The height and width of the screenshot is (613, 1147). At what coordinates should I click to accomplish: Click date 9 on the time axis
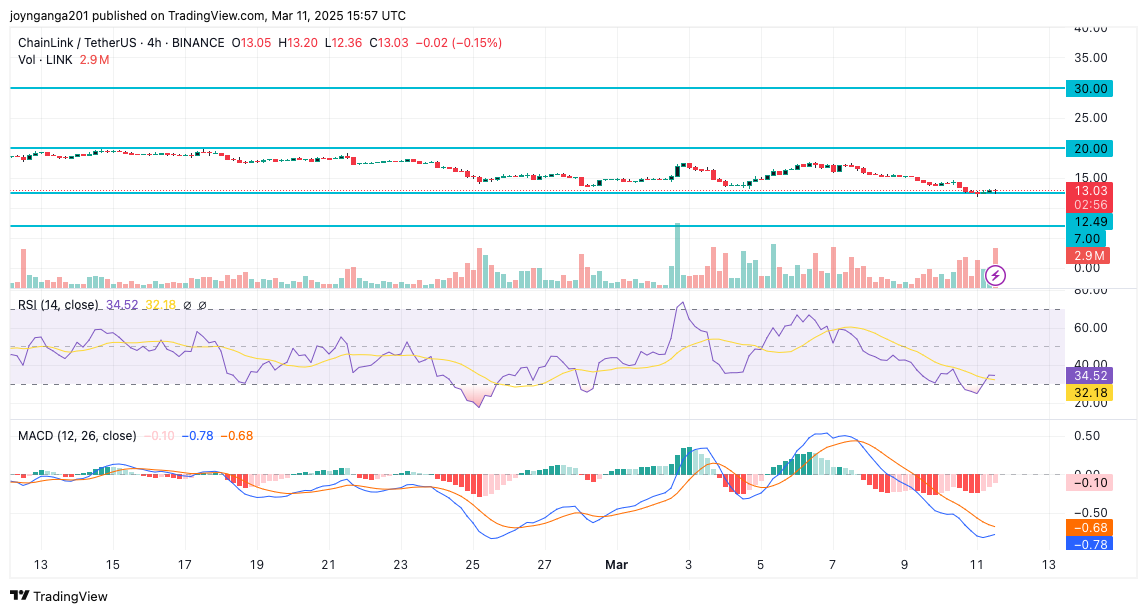pos(905,565)
